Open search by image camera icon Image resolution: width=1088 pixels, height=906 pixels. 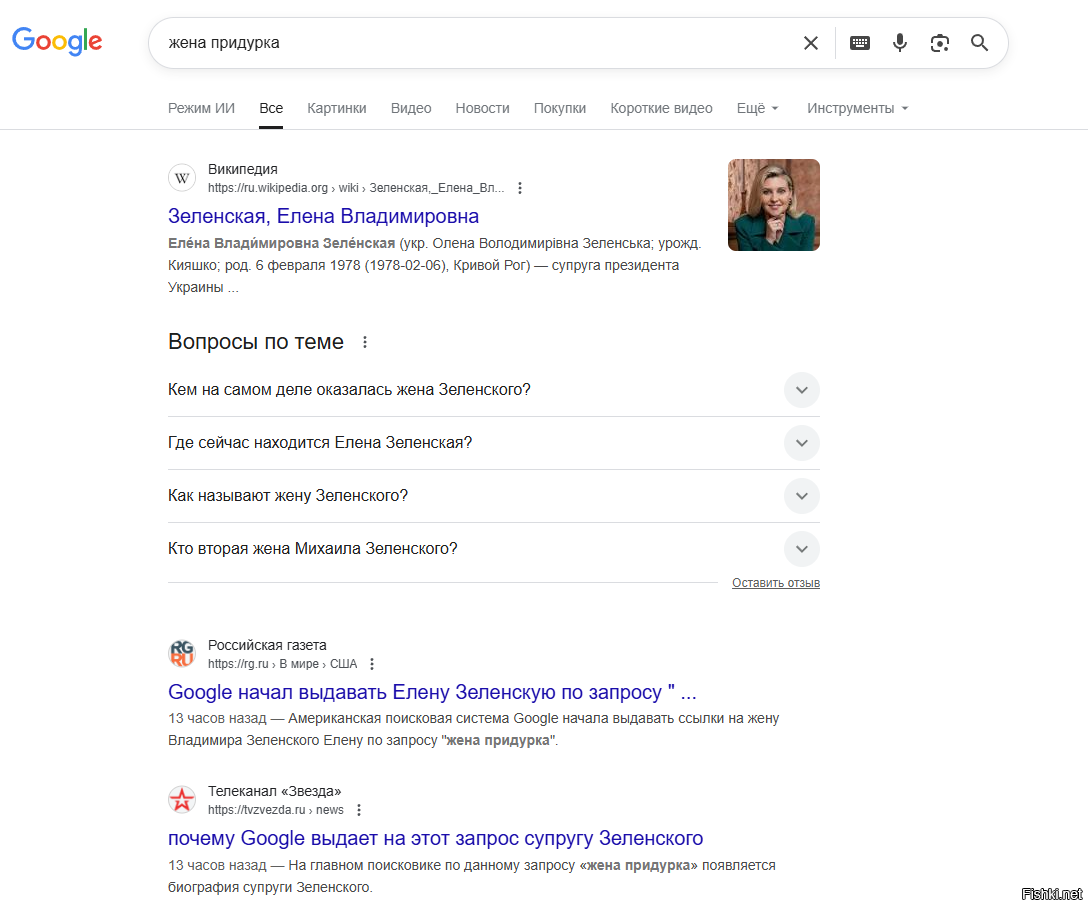click(x=939, y=43)
